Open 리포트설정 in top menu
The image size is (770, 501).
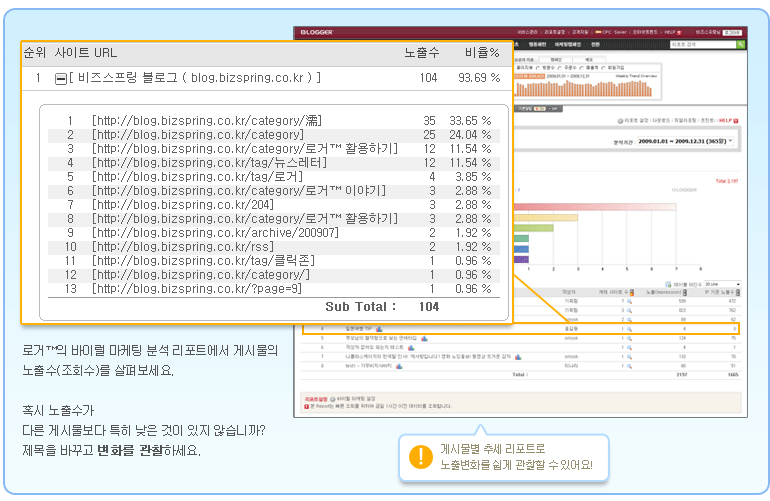[554, 32]
